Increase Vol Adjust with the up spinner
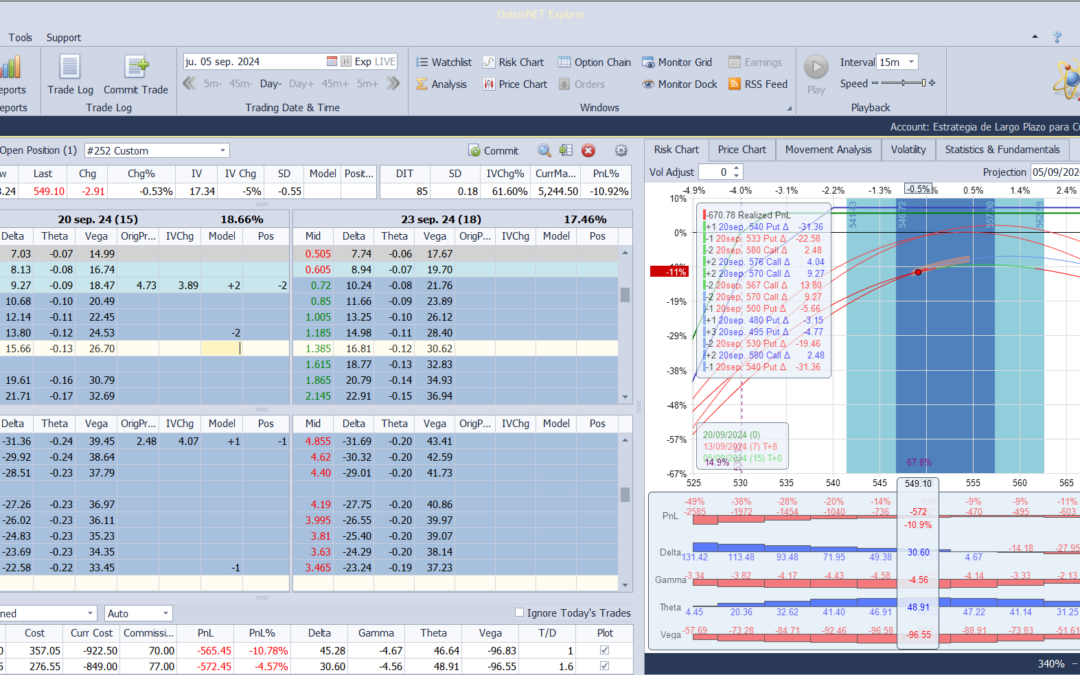Image resolution: width=1080 pixels, height=675 pixels. pos(736,168)
